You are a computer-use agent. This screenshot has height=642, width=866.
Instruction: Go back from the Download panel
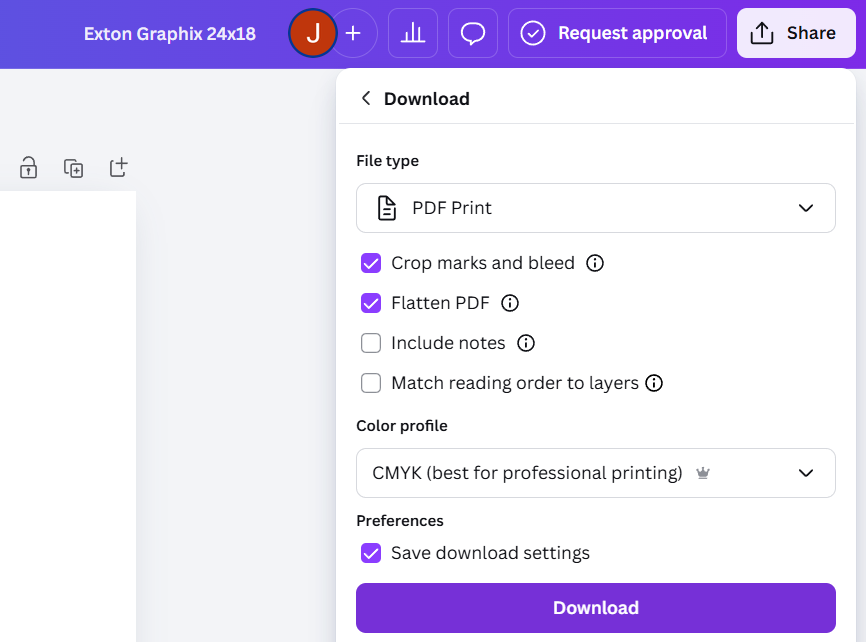click(366, 98)
